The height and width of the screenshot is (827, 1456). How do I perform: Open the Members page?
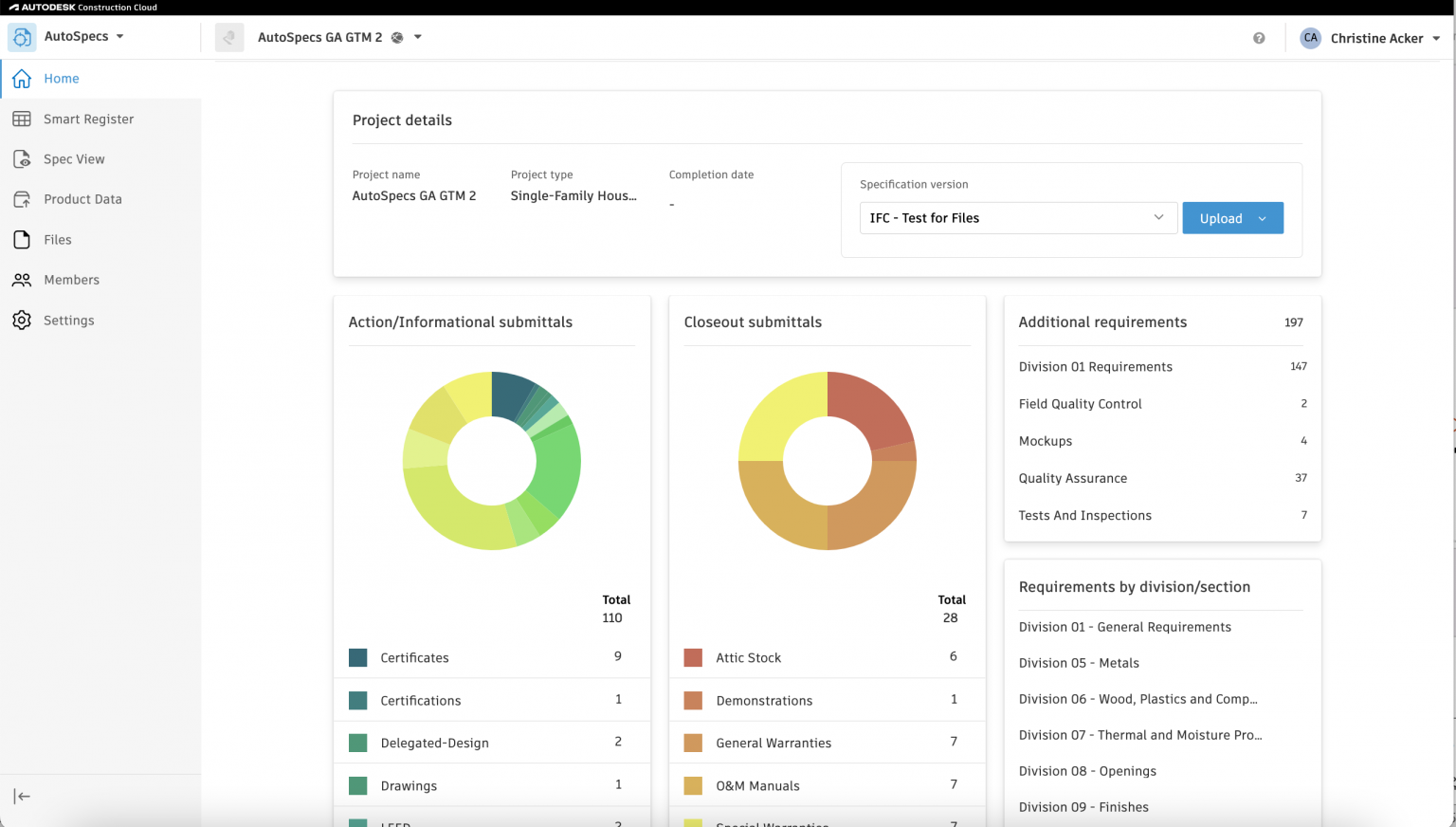click(x=71, y=279)
